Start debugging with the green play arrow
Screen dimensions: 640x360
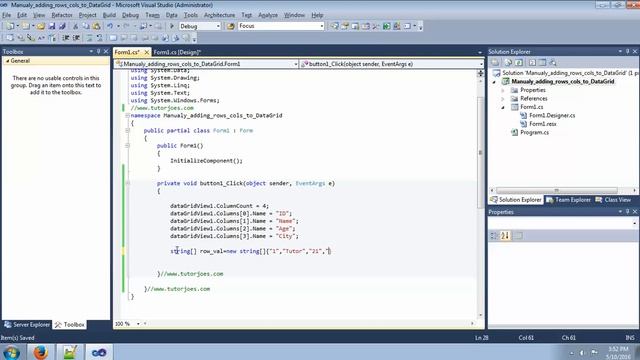point(172,26)
